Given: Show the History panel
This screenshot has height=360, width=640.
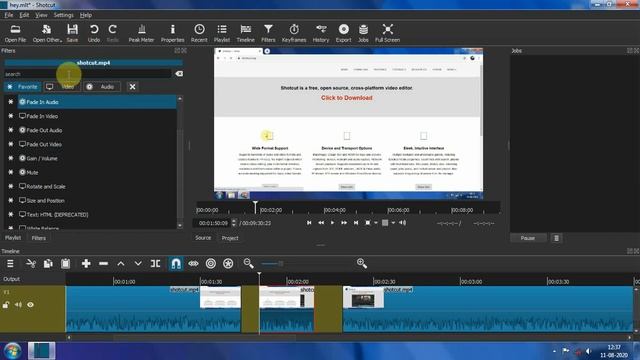Looking at the screenshot, I should [x=321, y=33].
